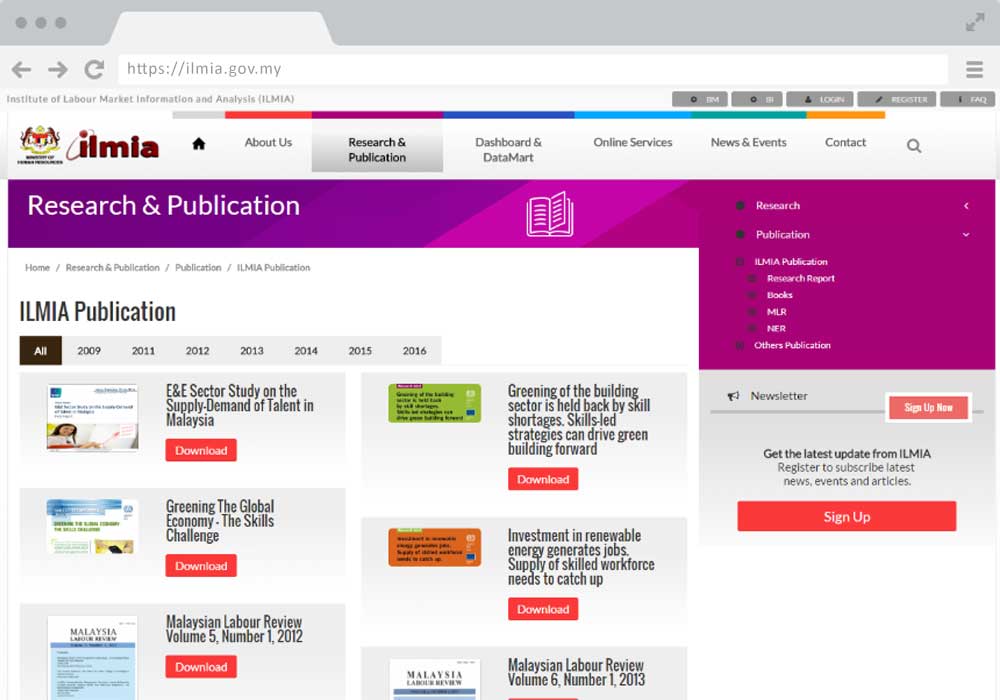Select Publication in the sidebar

[x=783, y=235]
